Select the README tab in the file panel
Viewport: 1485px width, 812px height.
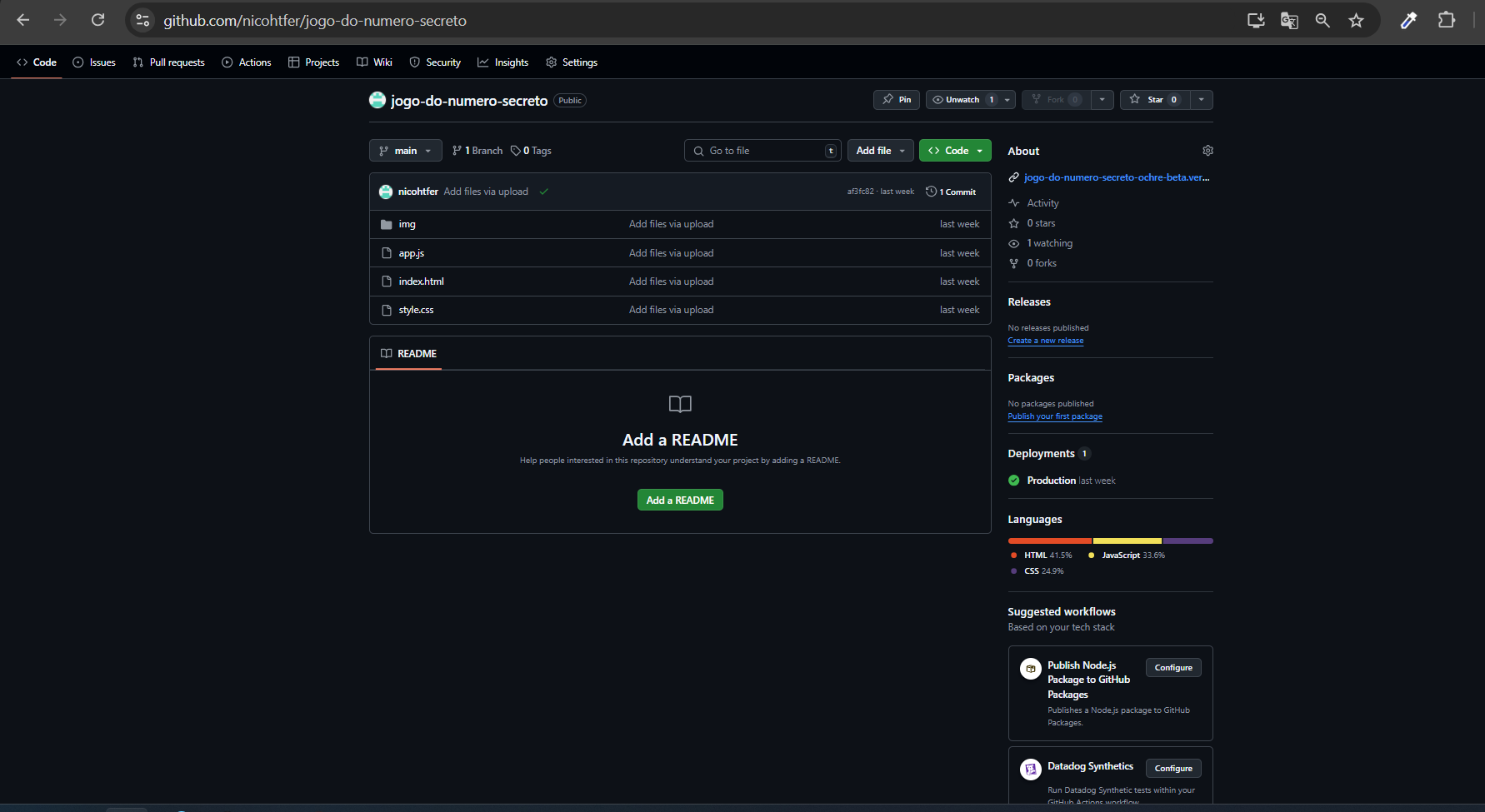click(x=408, y=354)
